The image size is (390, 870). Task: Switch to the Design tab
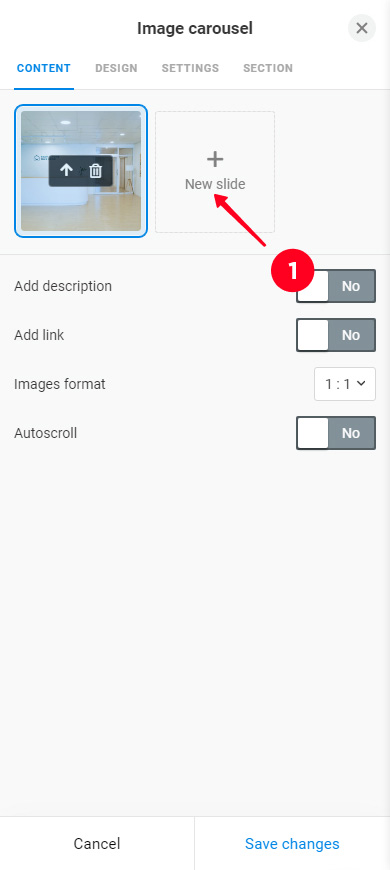coord(116,68)
